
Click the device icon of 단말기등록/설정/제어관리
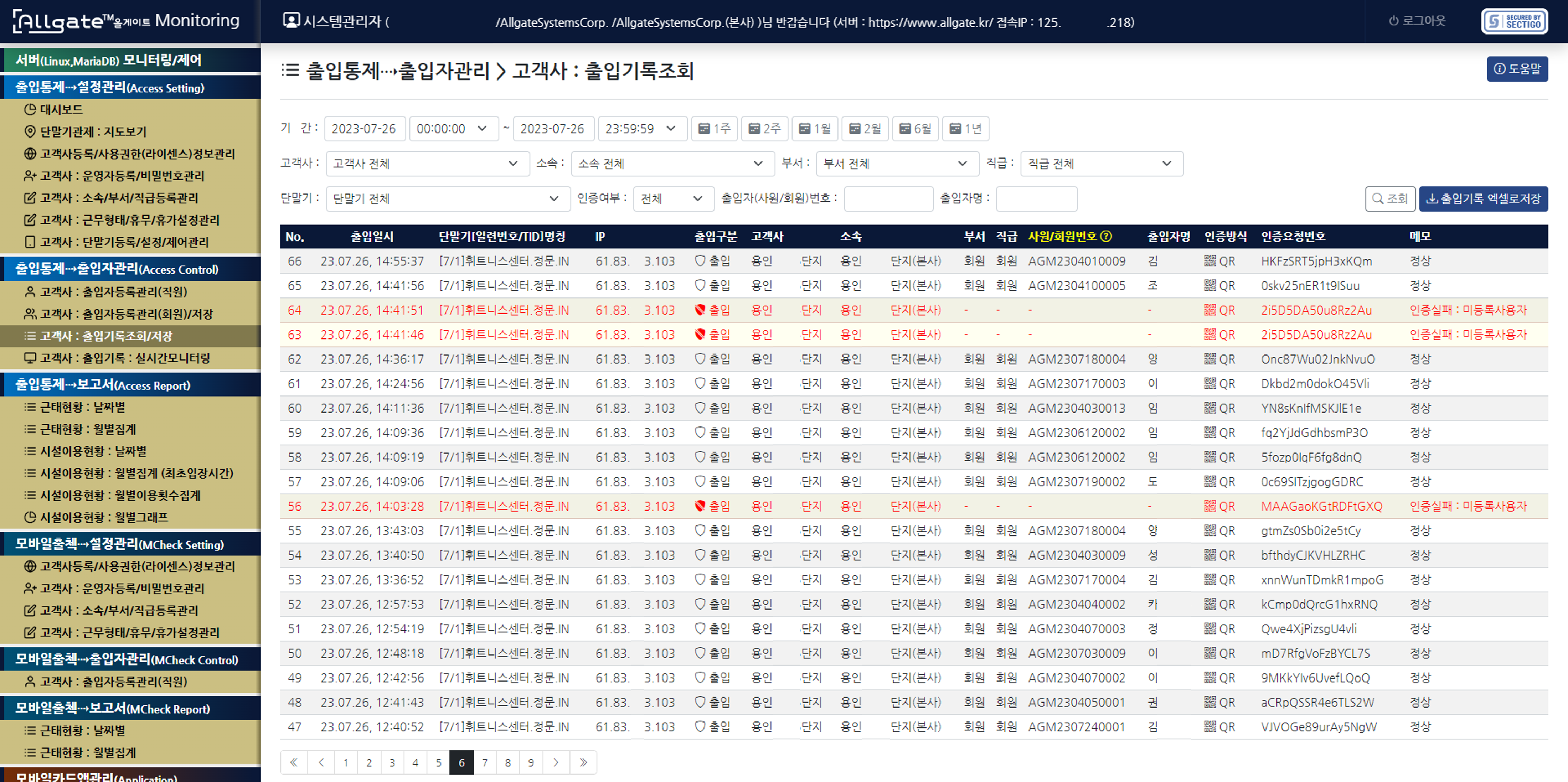pyautogui.click(x=30, y=242)
